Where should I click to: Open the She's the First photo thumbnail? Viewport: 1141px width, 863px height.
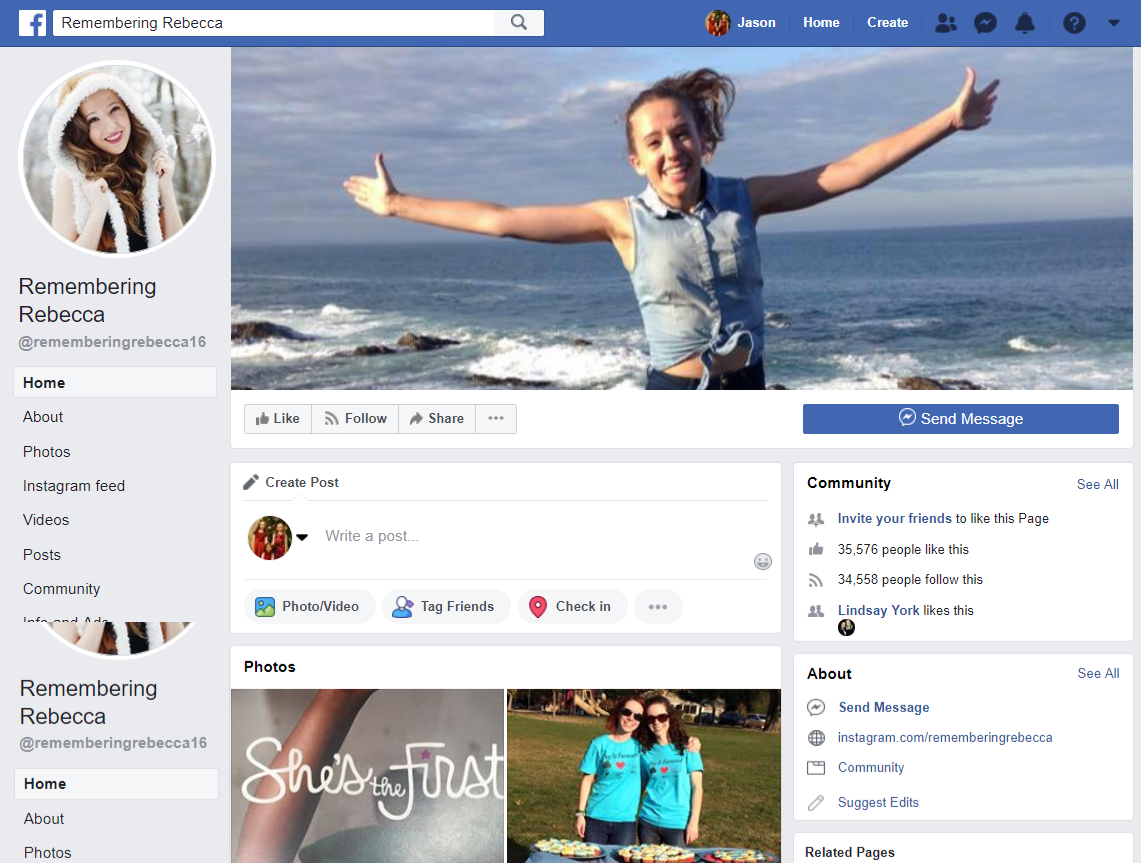(x=368, y=775)
